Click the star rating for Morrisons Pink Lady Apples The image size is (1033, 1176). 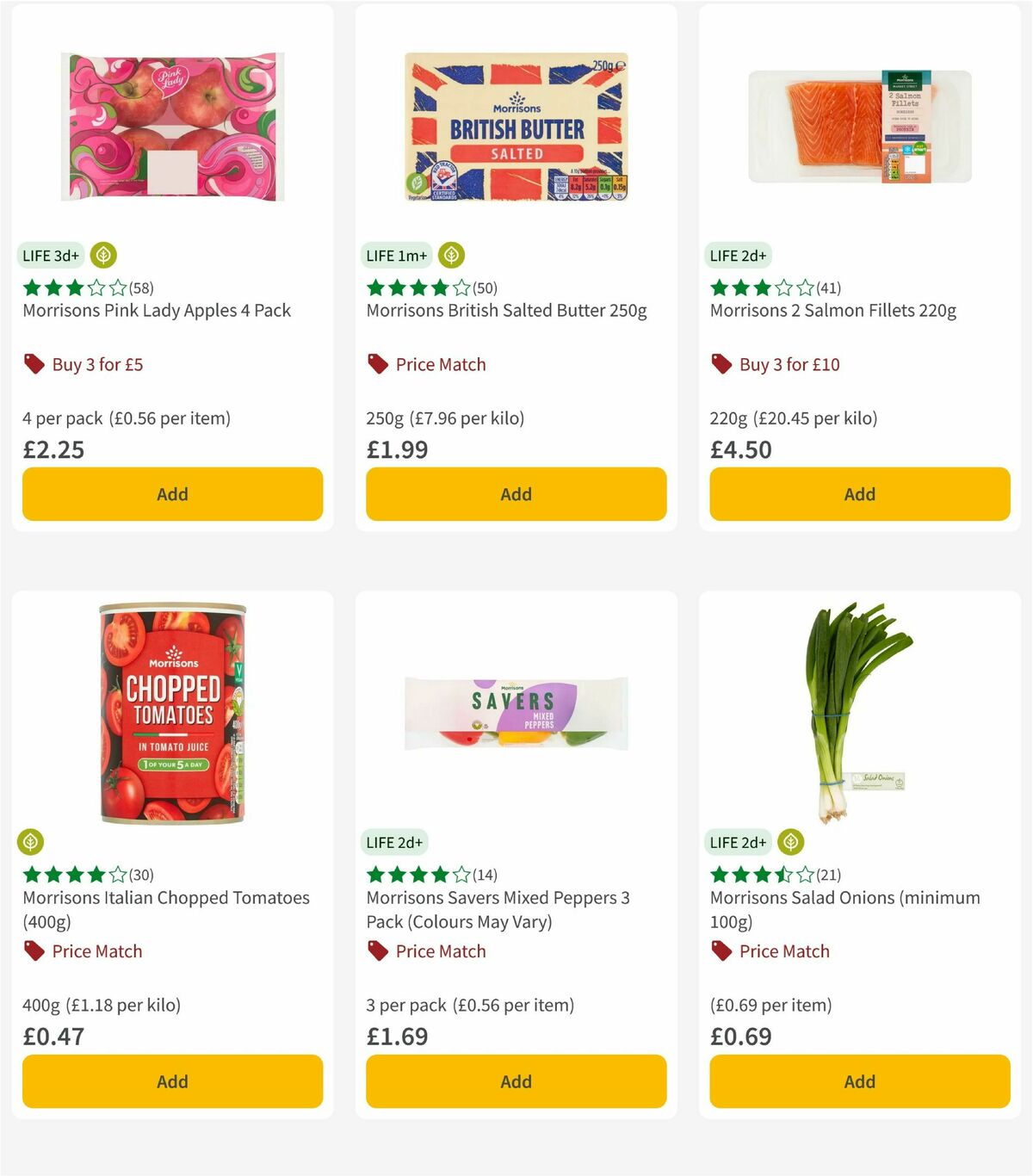[69, 288]
